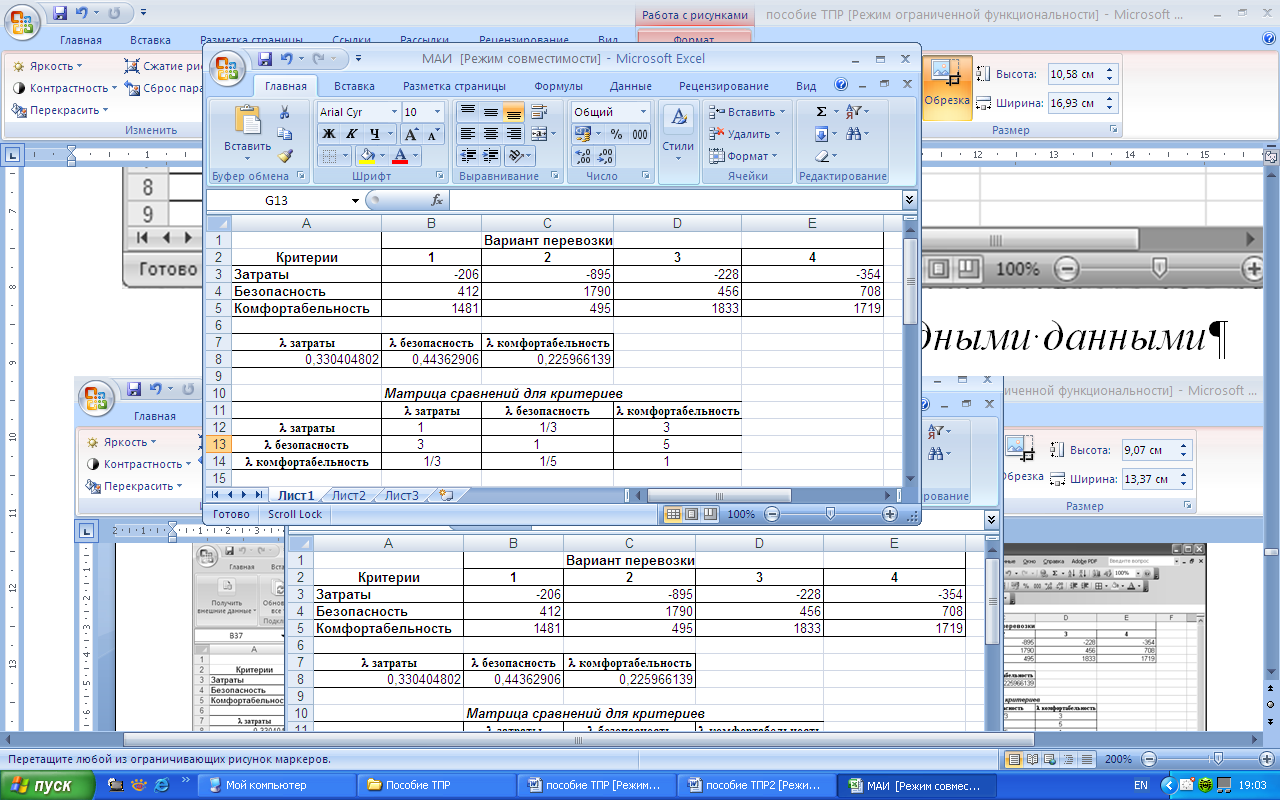Screen dimensions: 1280x800
Task: Open Разметка страницы tab in Excel
Action: 454,86
